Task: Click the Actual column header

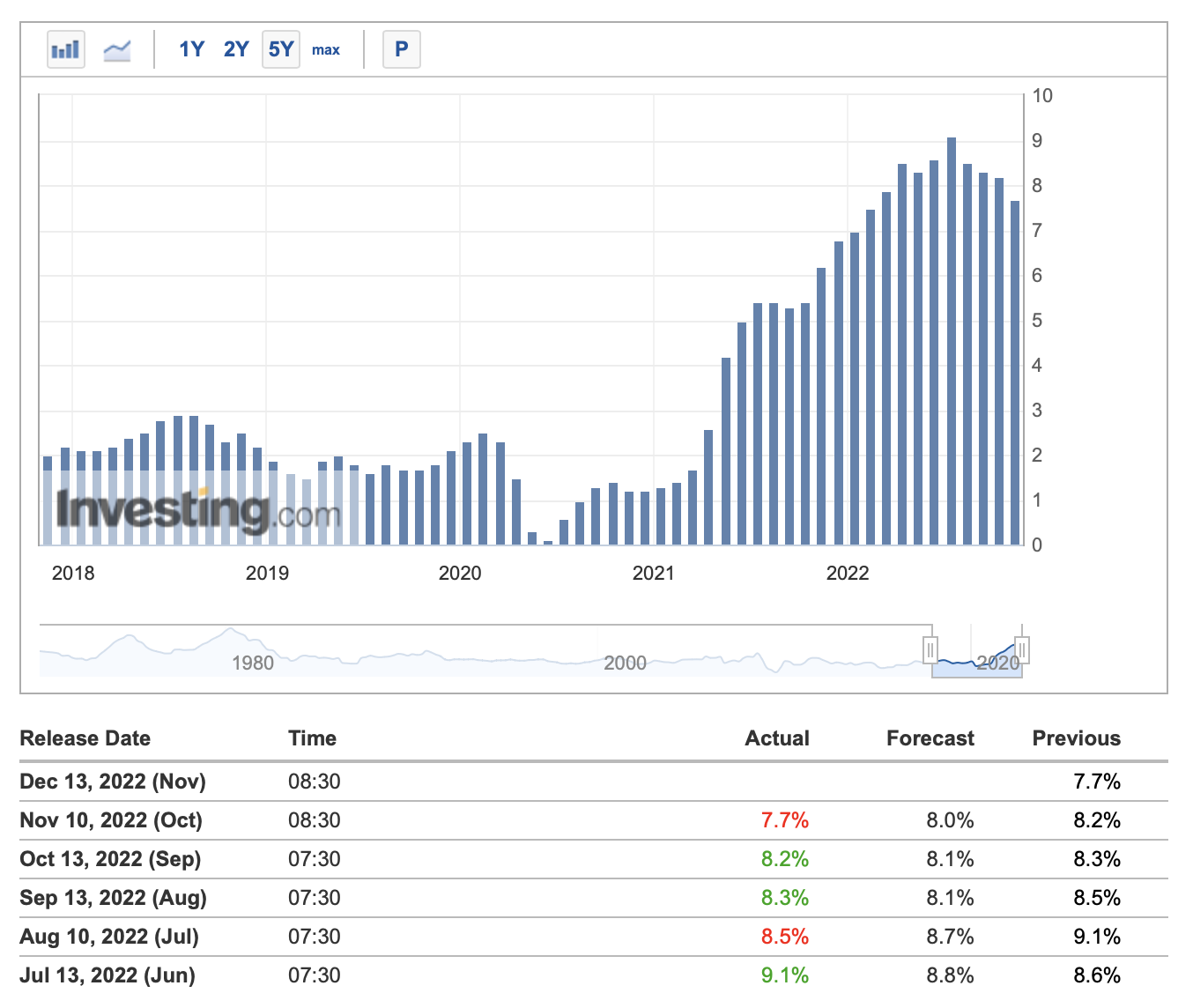Action: click(x=777, y=738)
